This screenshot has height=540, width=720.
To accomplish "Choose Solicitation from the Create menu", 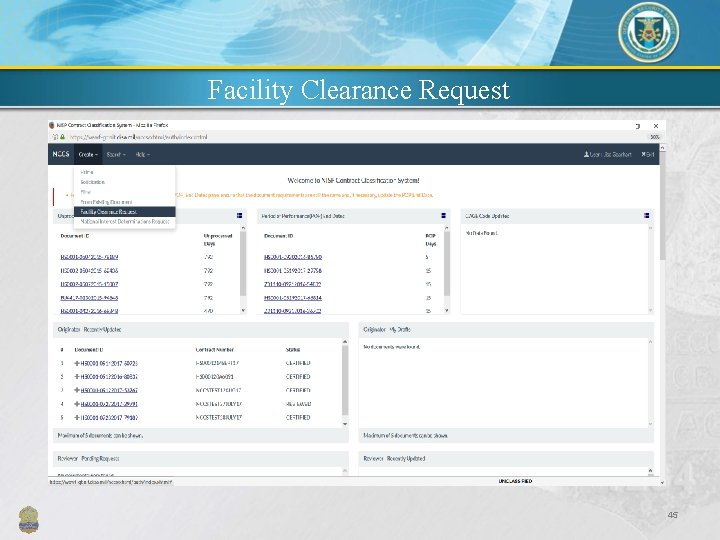I will 93,182.
